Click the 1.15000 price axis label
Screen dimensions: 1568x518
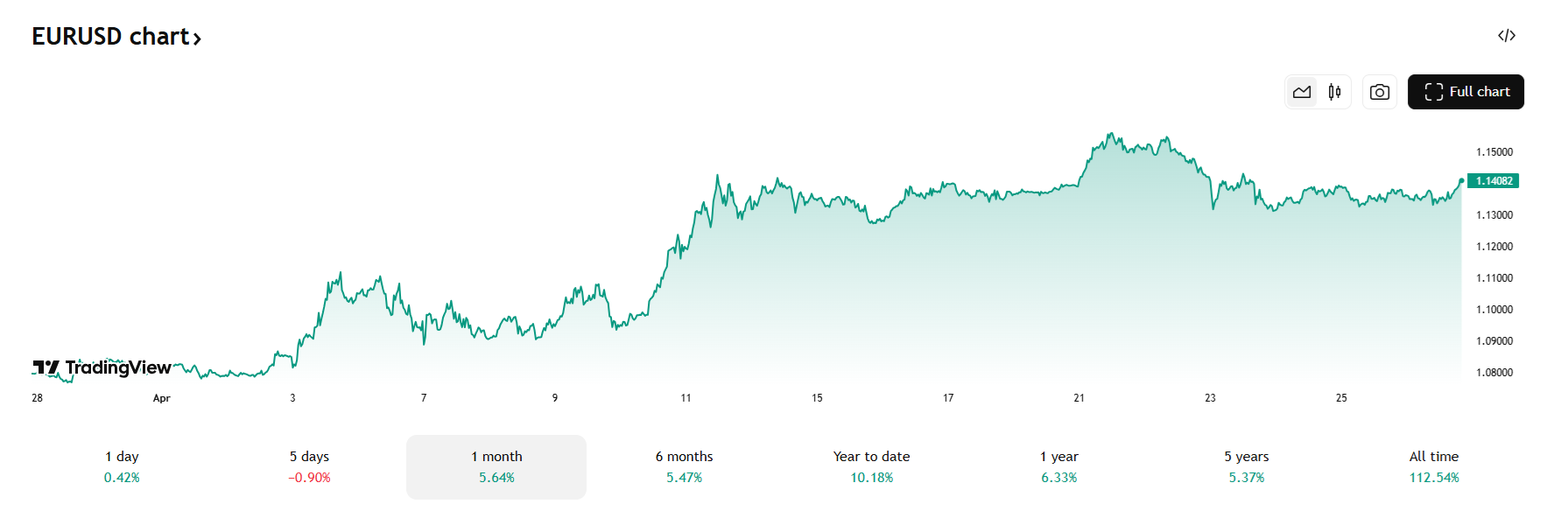pos(1494,152)
